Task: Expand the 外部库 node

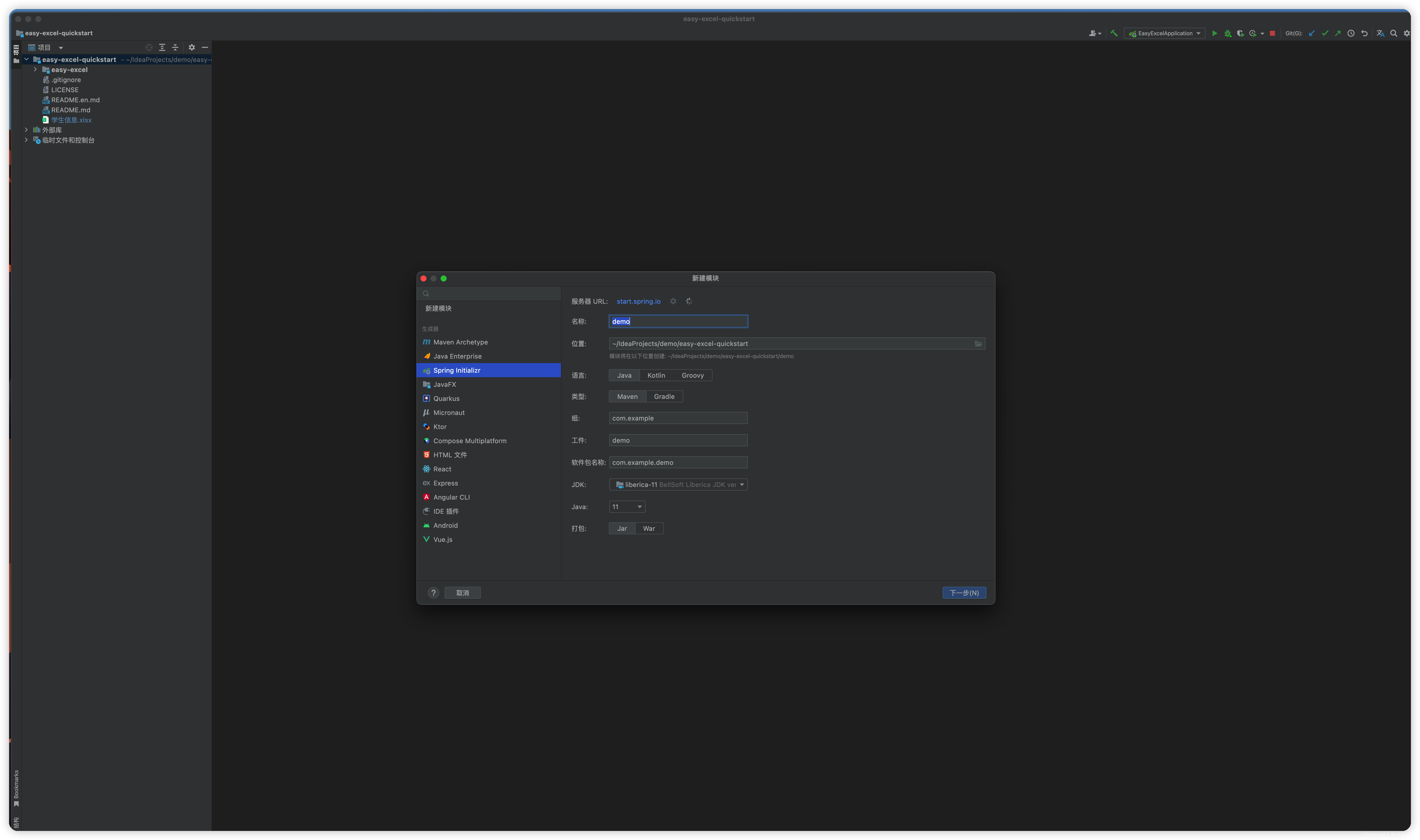Action: click(x=26, y=130)
